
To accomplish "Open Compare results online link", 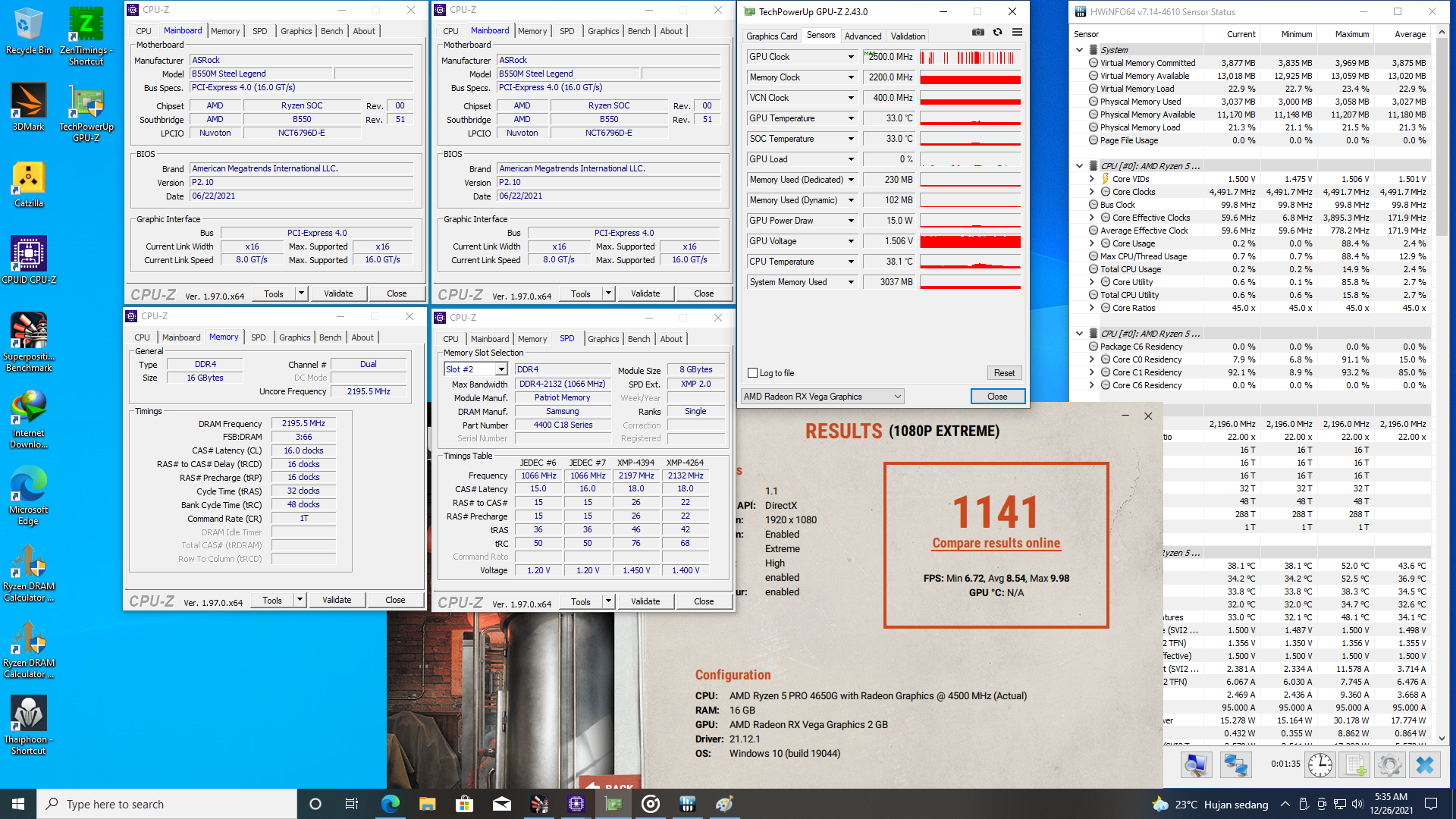I will (x=996, y=543).
